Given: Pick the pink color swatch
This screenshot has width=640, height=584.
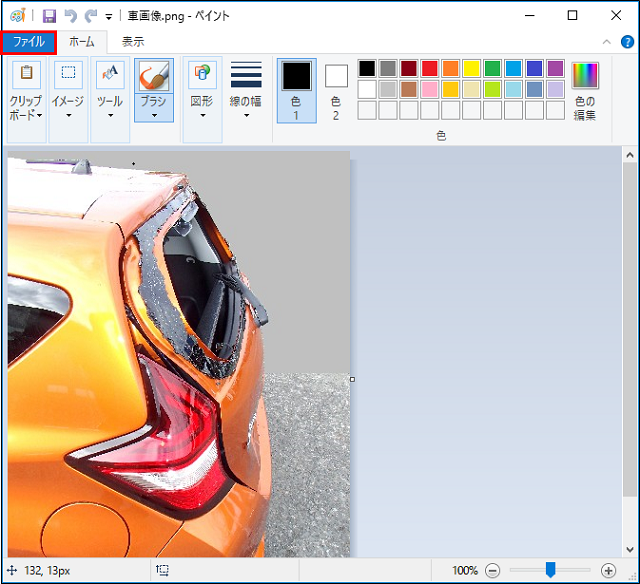Looking at the screenshot, I should coord(430,89).
